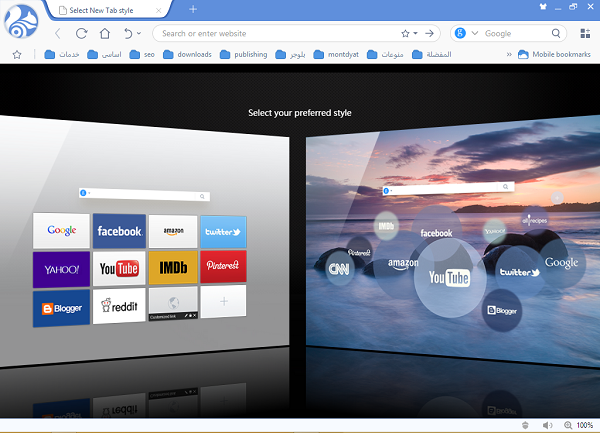Click the Google tile in classic style
The width and height of the screenshot is (600, 433).
[62, 231]
